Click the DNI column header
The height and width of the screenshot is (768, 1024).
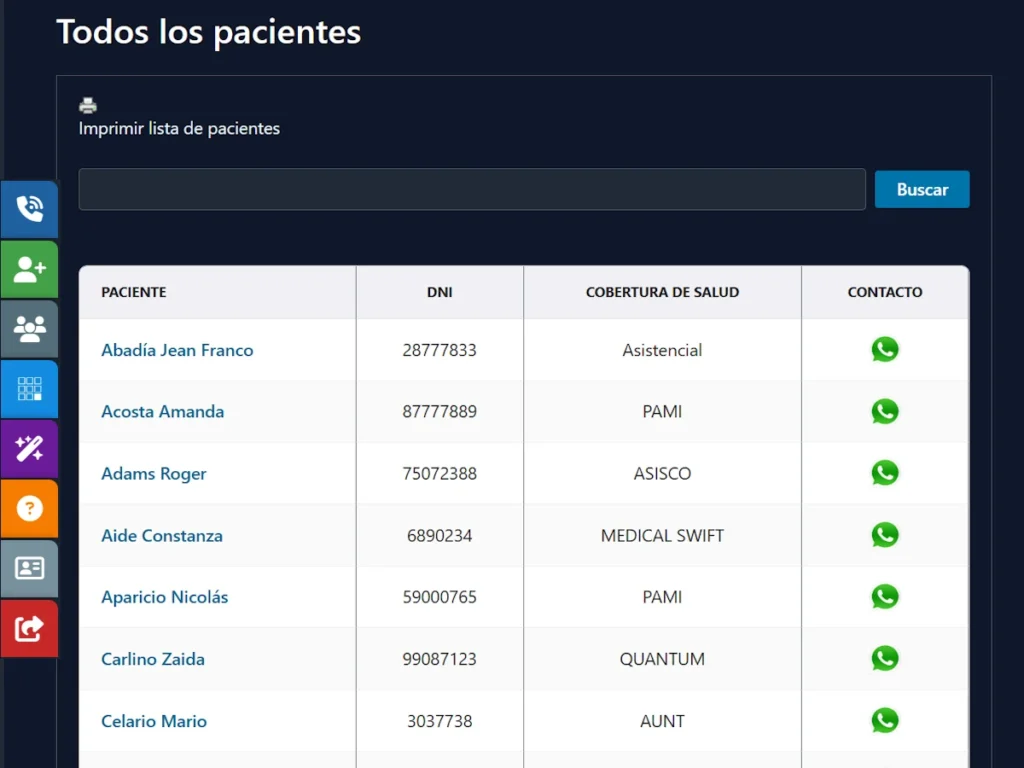coord(440,292)
